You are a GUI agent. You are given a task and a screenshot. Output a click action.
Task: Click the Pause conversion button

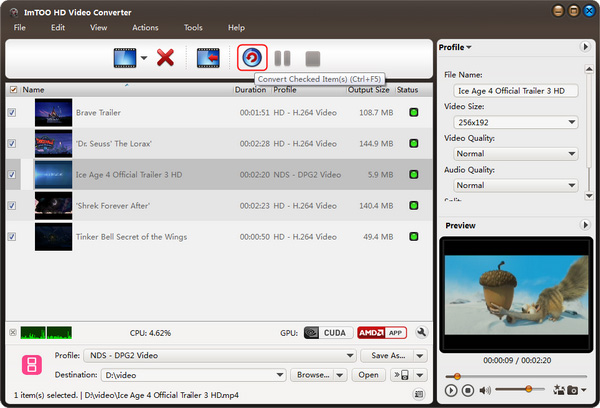pyautogui.click(x=282, y=59)
